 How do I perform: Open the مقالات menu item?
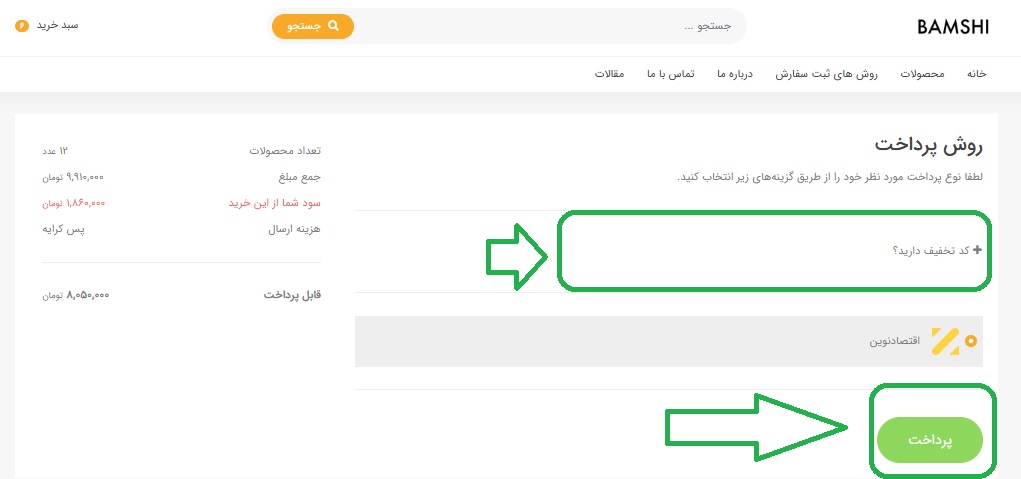(x=610, y=75)
